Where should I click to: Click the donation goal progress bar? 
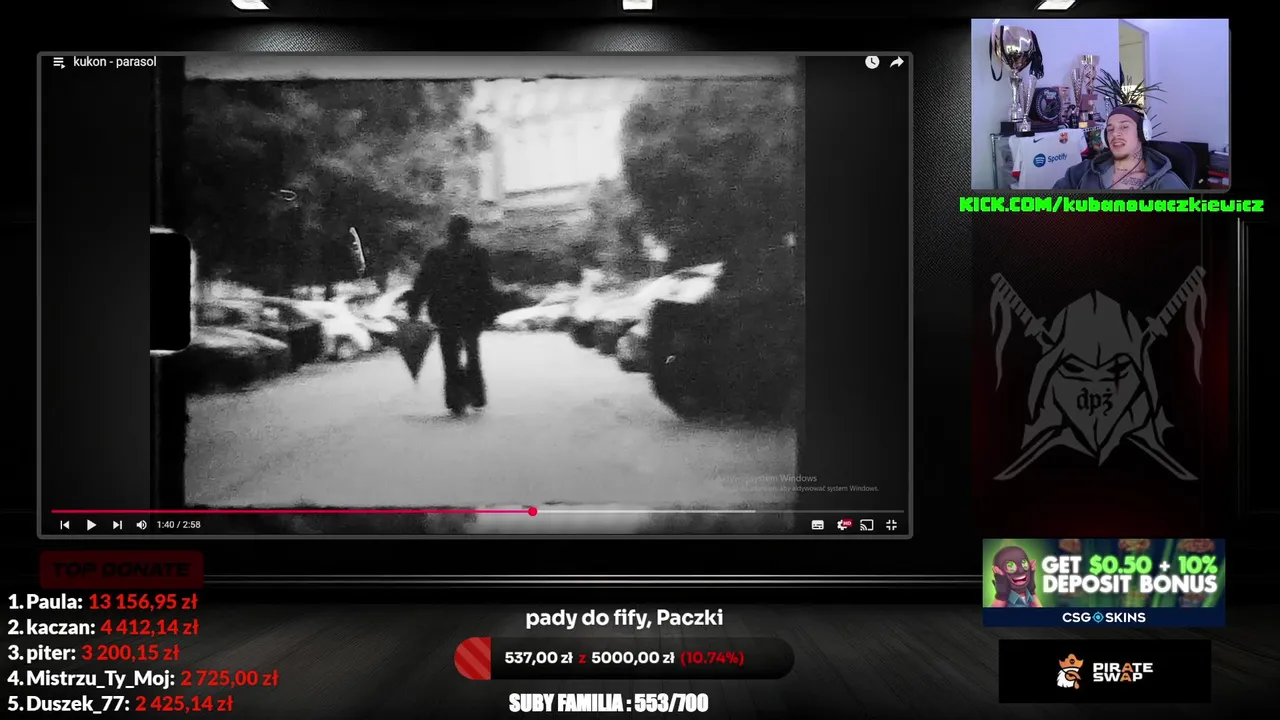point(624,658)
